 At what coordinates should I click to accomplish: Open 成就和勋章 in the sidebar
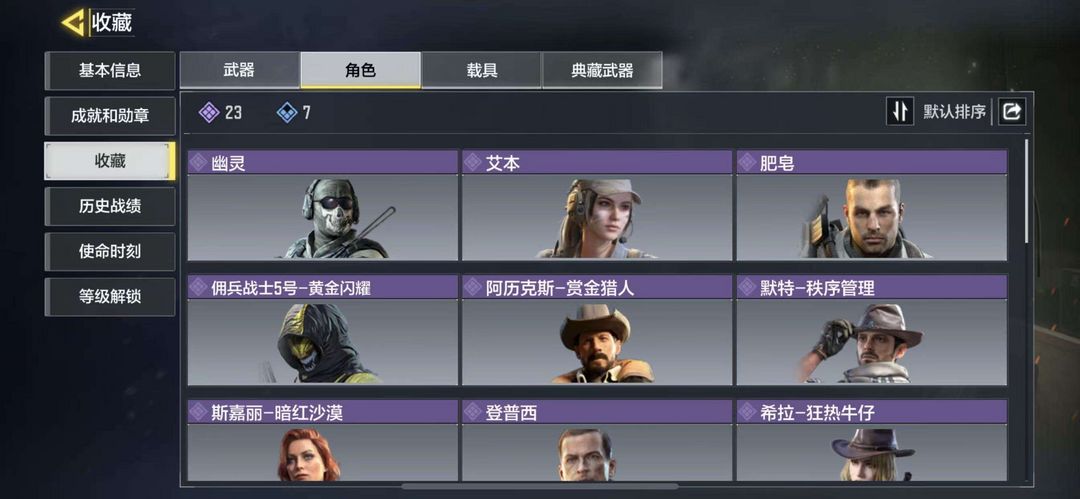tap(110, 116)
